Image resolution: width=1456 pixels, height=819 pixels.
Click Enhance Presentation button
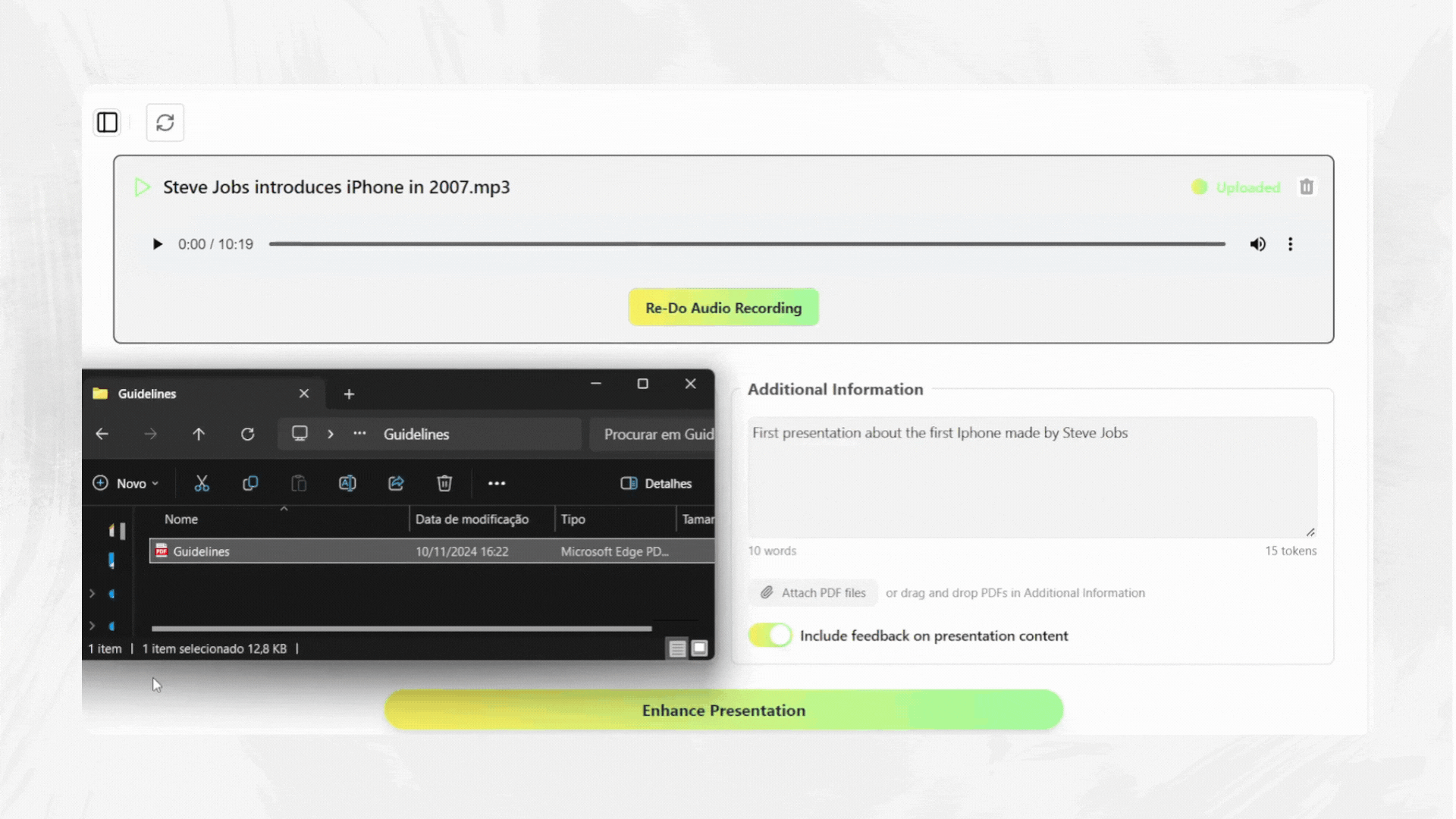tap(723, 710)
